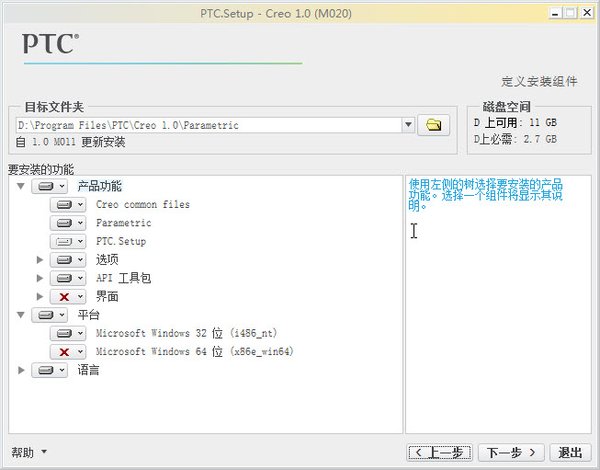
Task: Open install options arrow for Windows 32 位
Action: click(80, 333)
